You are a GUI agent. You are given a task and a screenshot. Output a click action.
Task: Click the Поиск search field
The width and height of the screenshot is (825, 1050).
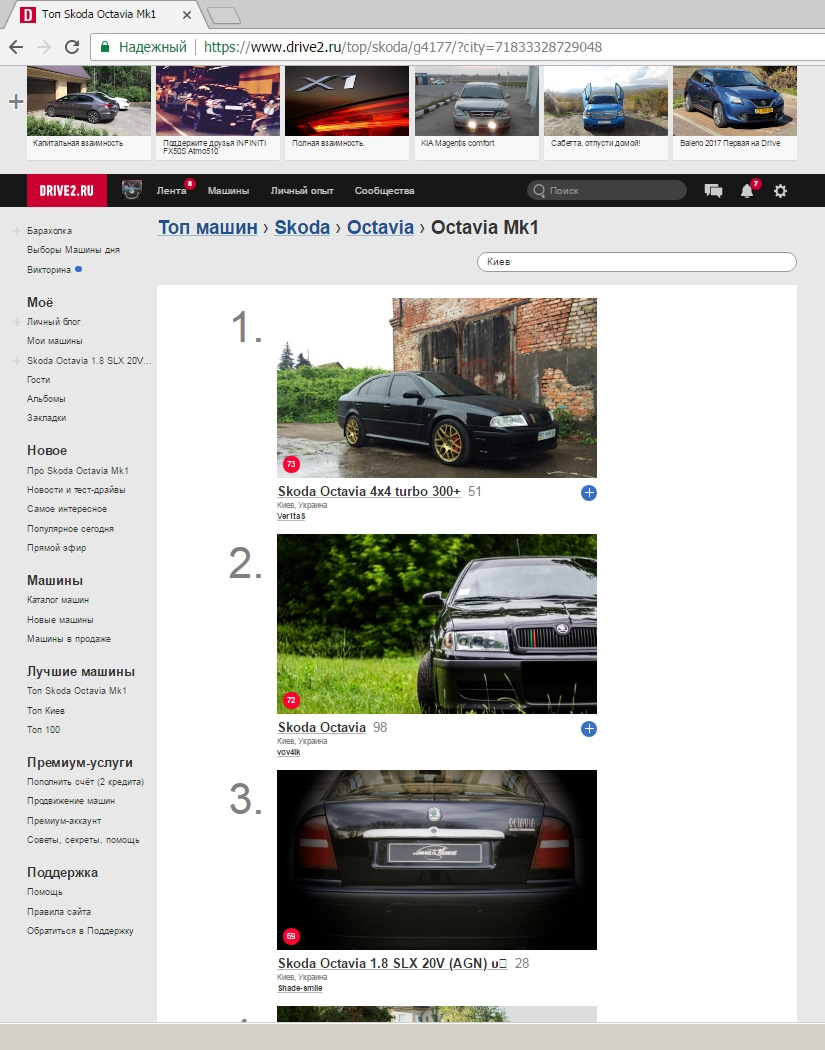point(607,190)
